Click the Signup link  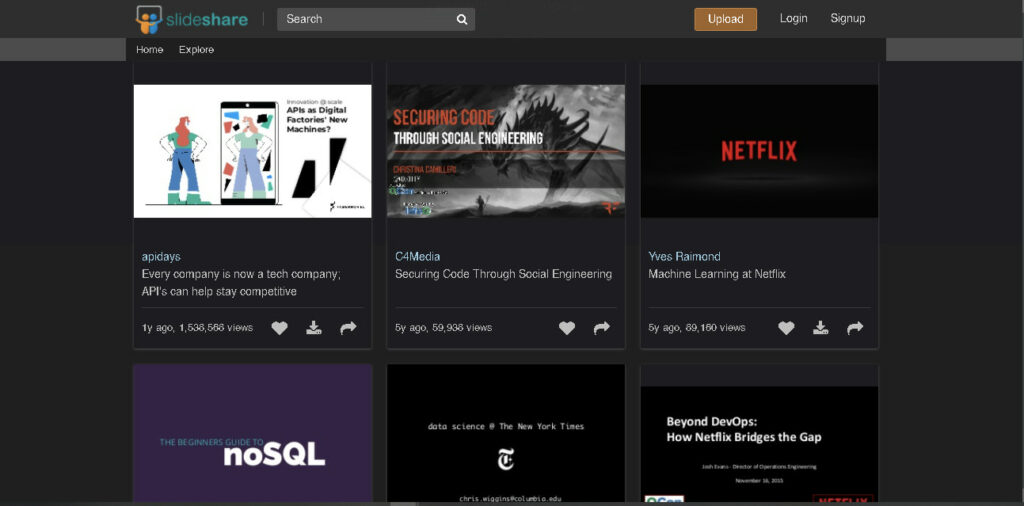(x=848, y=18)
